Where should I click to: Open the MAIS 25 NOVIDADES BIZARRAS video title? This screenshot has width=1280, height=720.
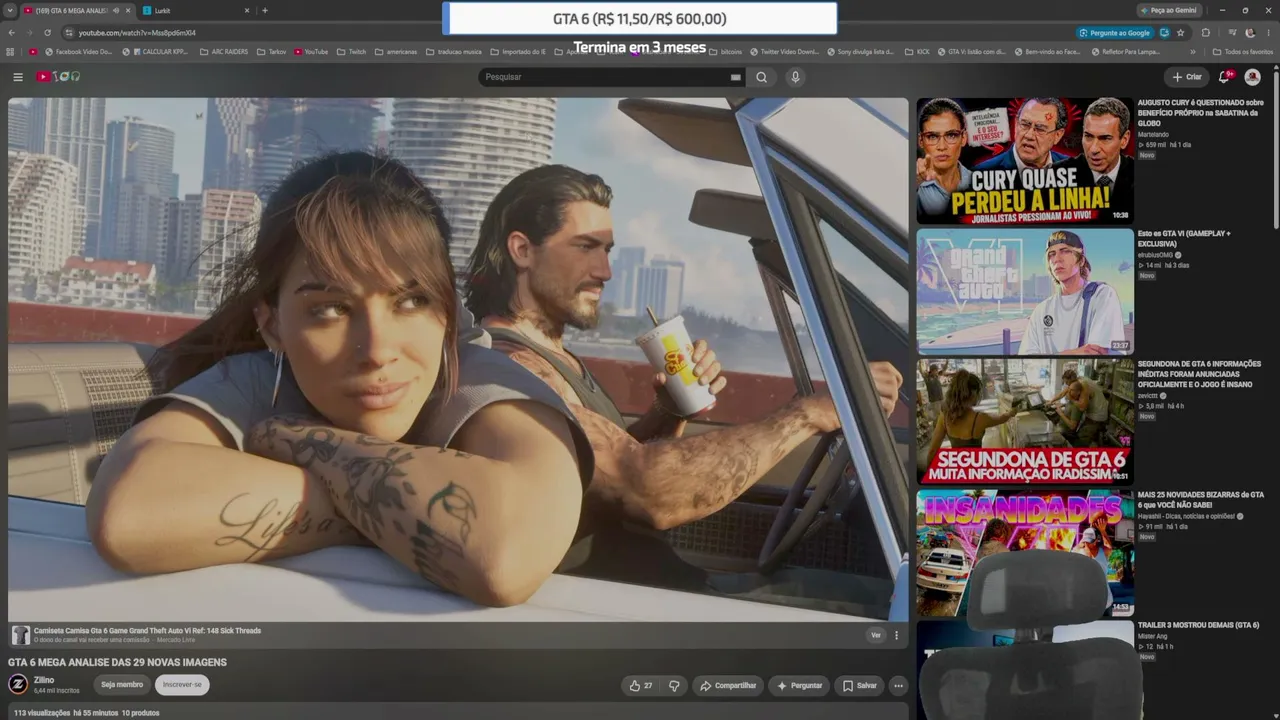[1200, 500]
